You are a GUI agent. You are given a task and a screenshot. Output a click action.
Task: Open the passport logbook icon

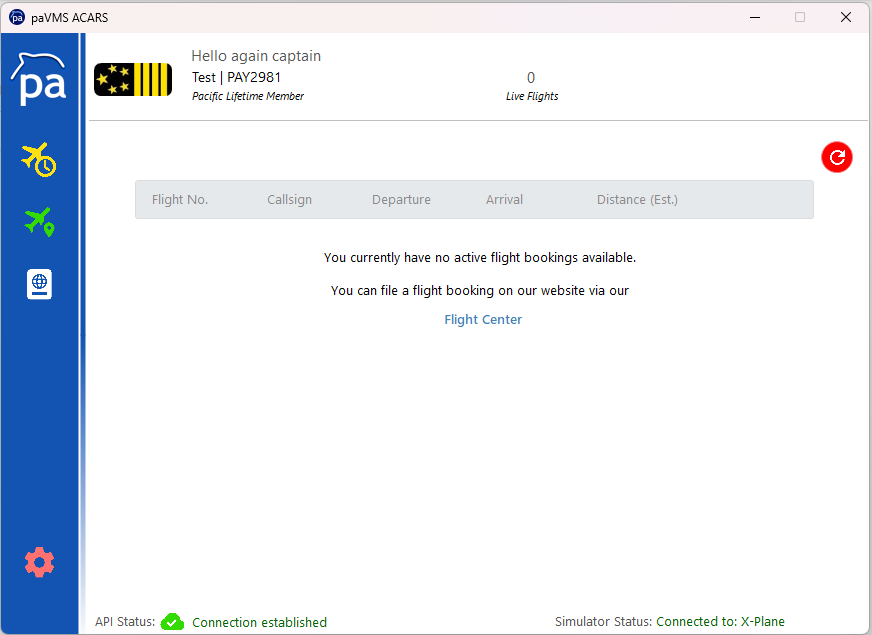(x=39, y=284)
